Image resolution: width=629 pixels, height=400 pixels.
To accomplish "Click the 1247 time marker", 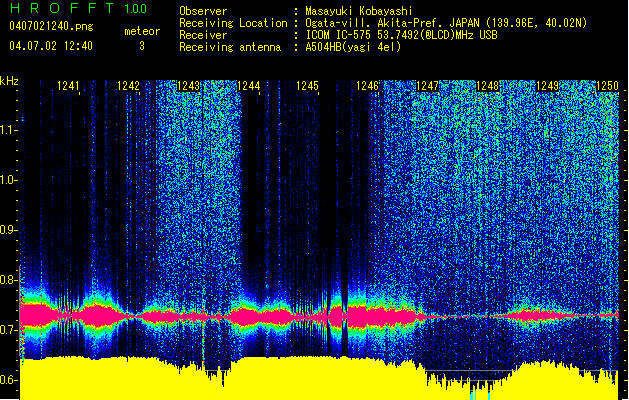I will [428, 86].
